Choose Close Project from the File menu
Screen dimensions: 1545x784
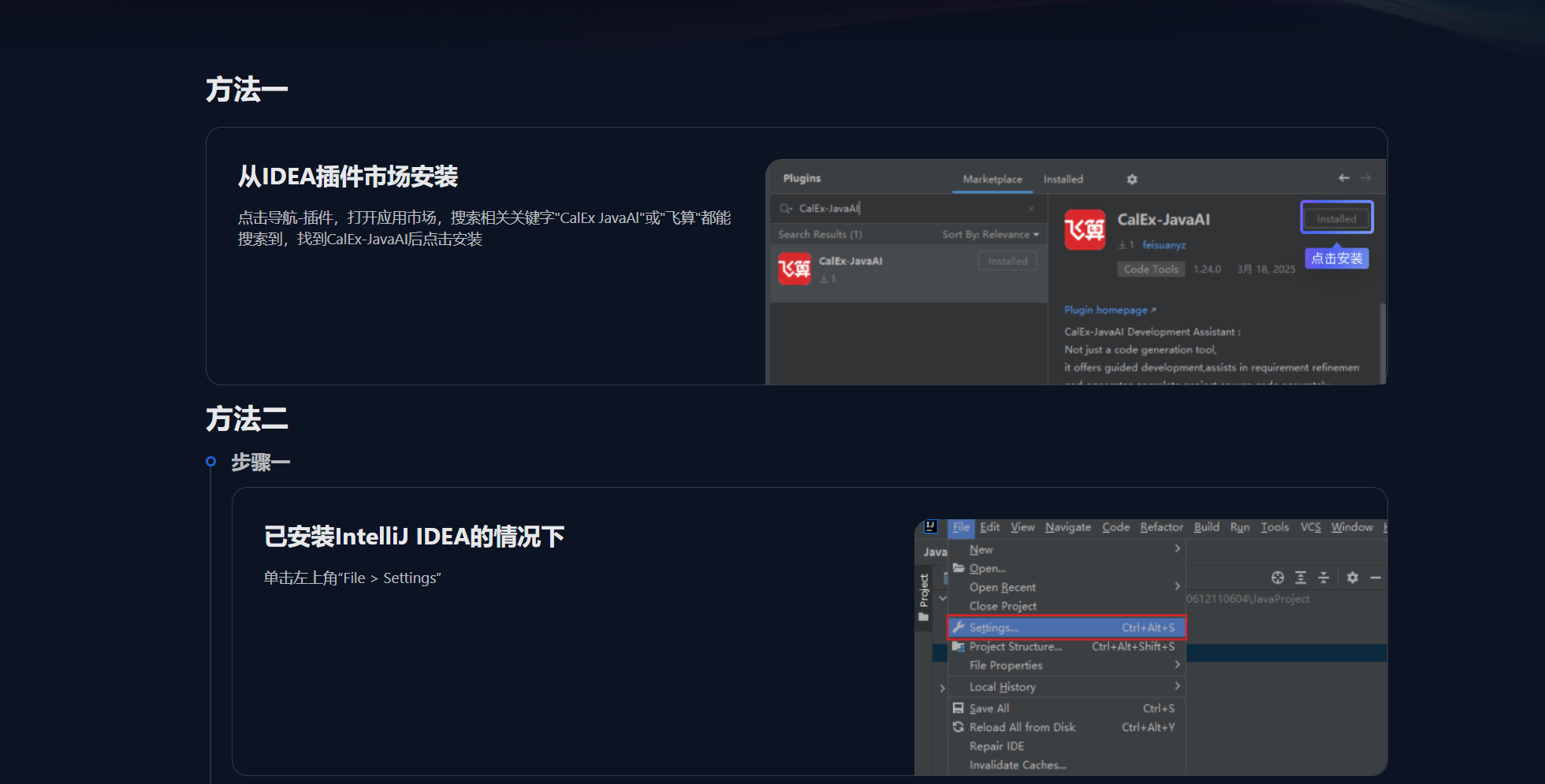[1003, 606]
